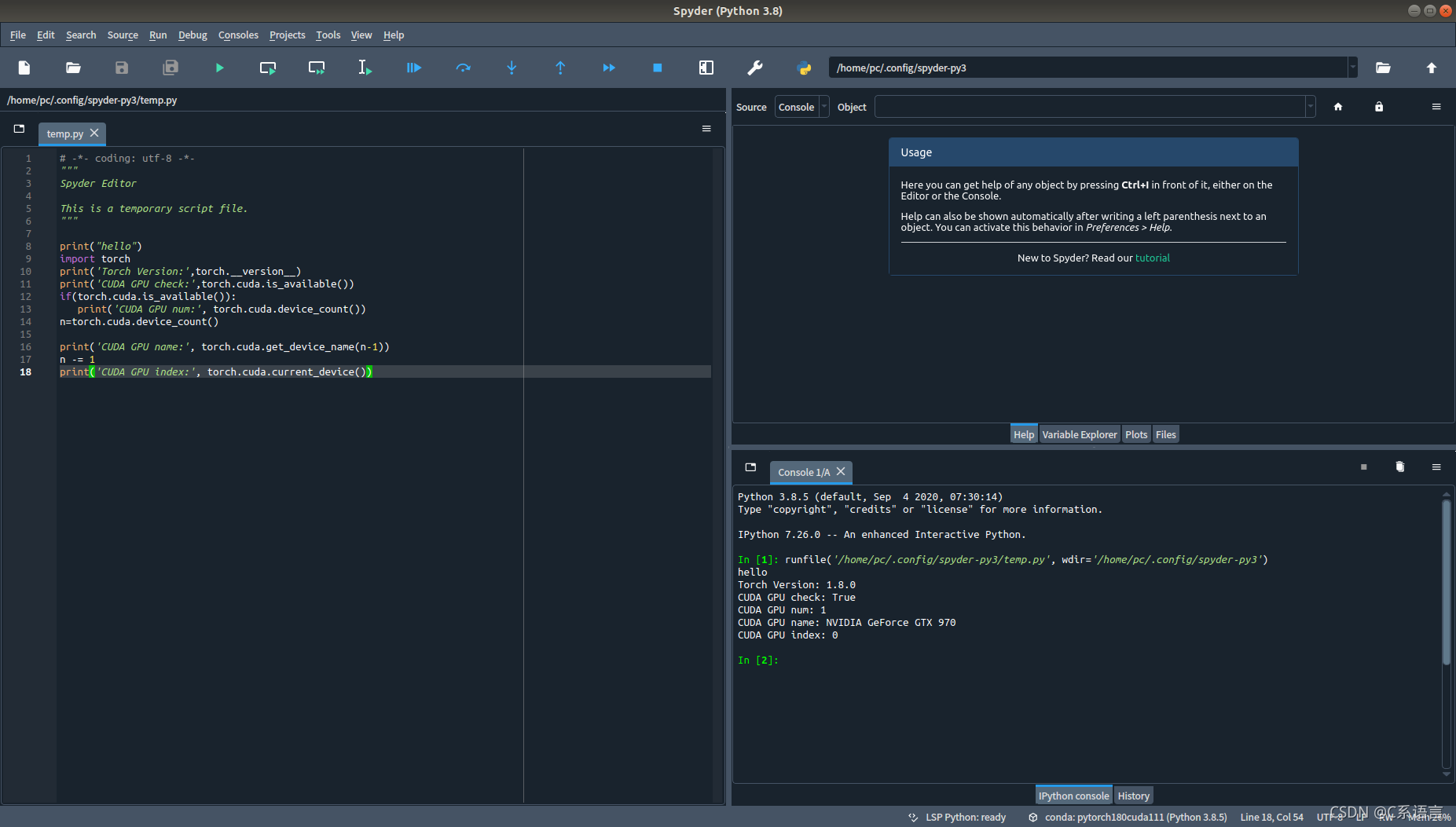Expand the Object combo box arrow
The width and height of the screenshot is (1456, 827).
point(1311,107)
